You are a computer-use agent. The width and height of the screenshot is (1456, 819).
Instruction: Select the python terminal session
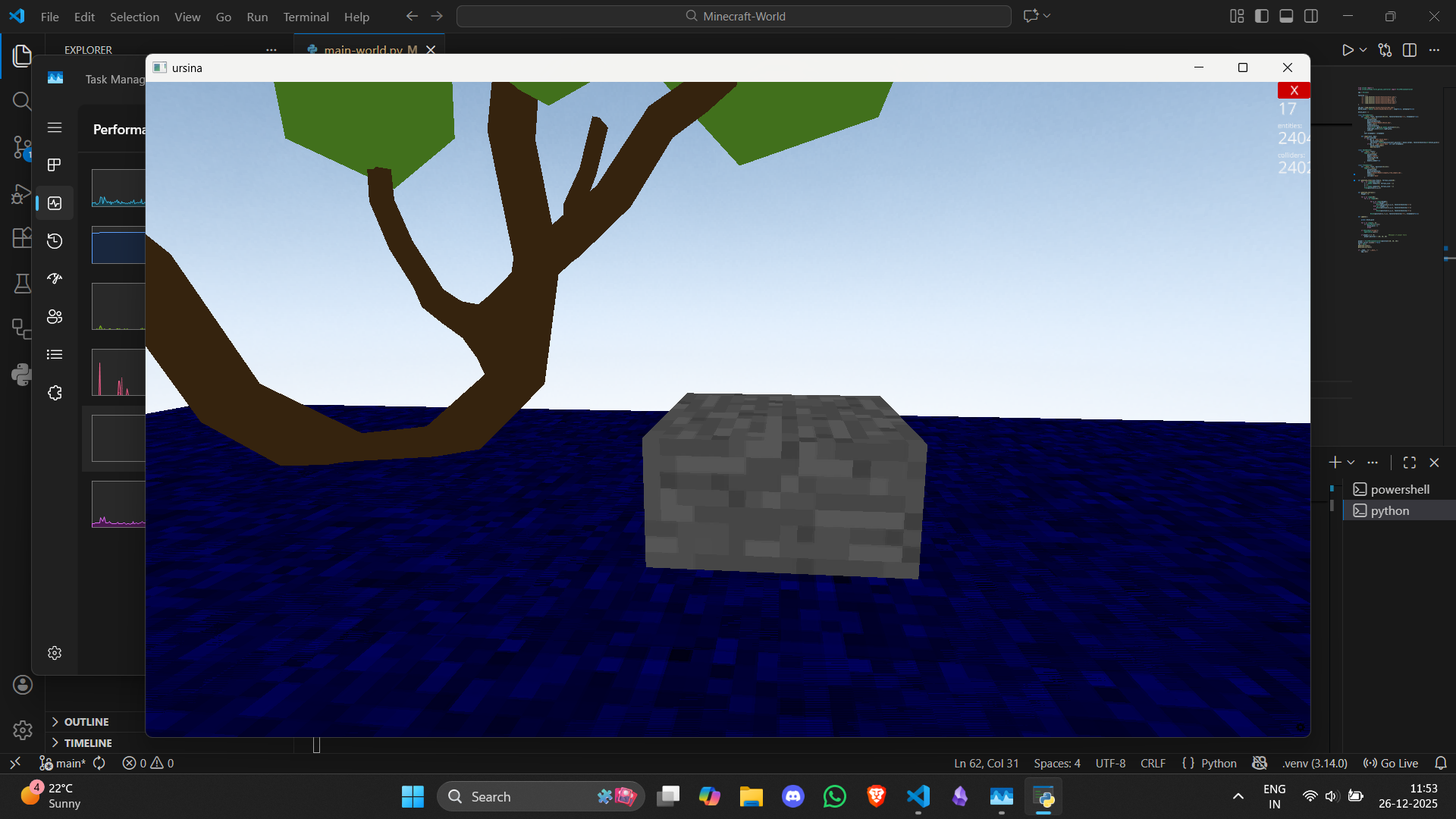1389,510
